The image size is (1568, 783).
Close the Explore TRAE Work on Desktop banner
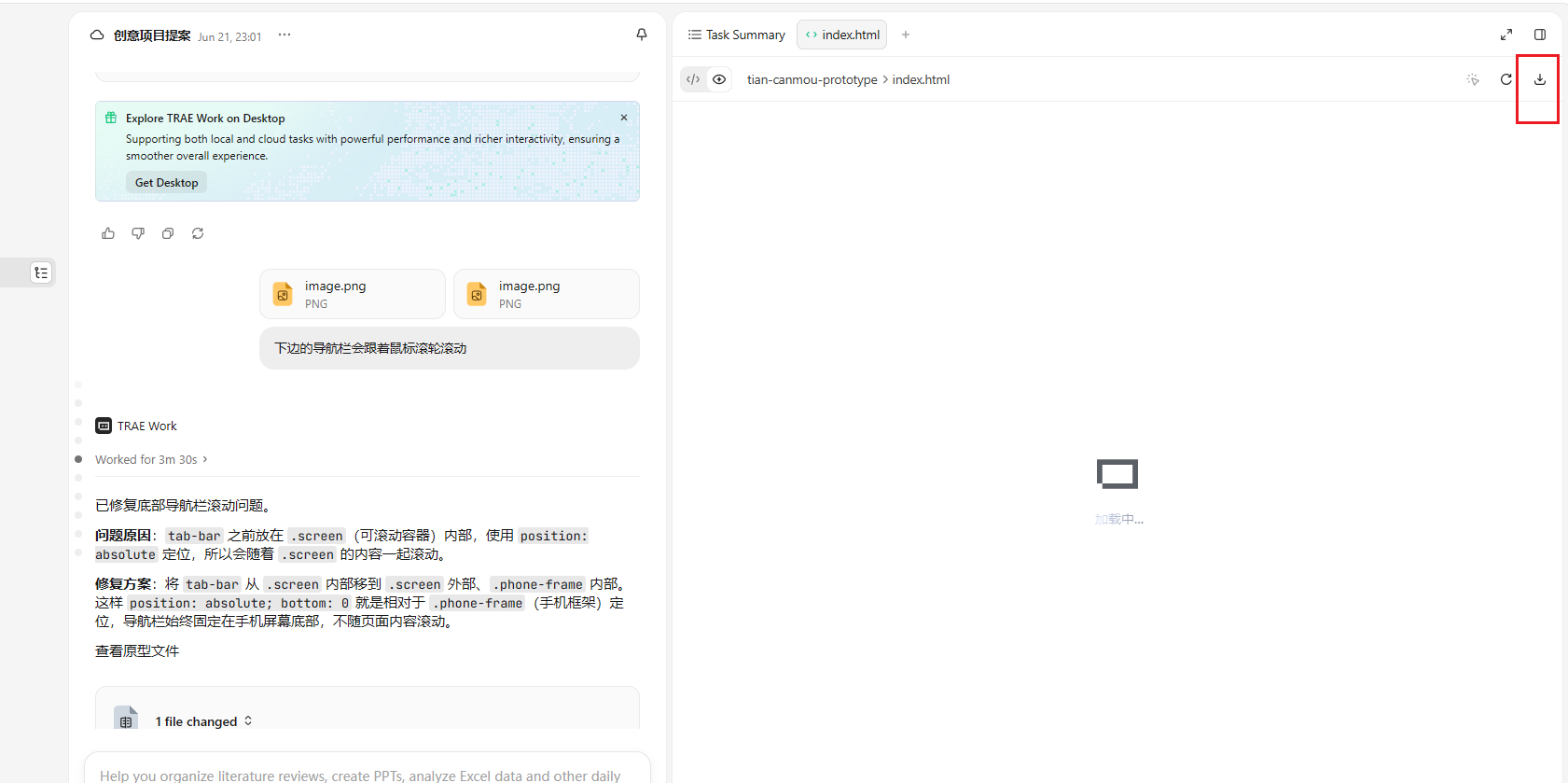[x=624, y=118]
